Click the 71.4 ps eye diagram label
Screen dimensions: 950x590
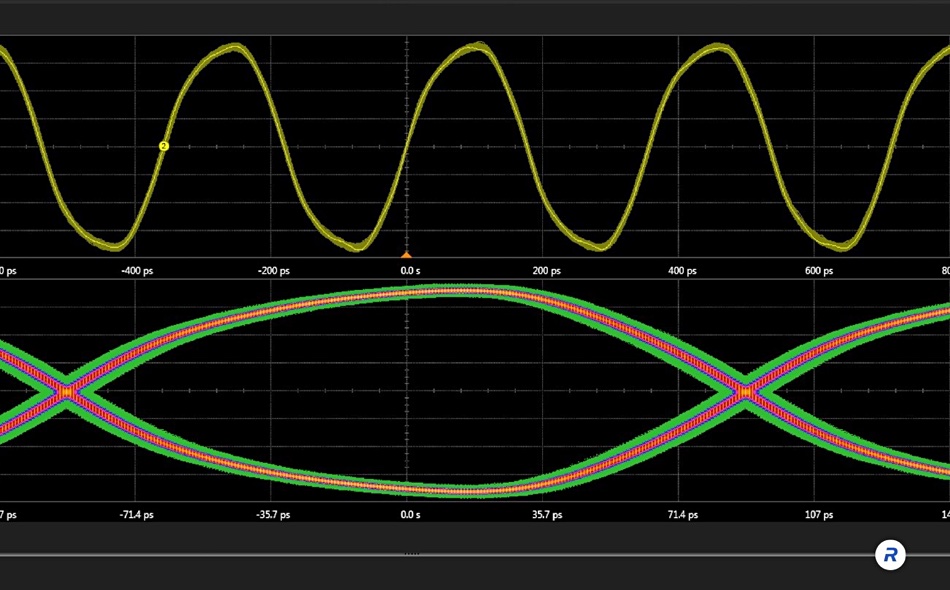[683, 515]
